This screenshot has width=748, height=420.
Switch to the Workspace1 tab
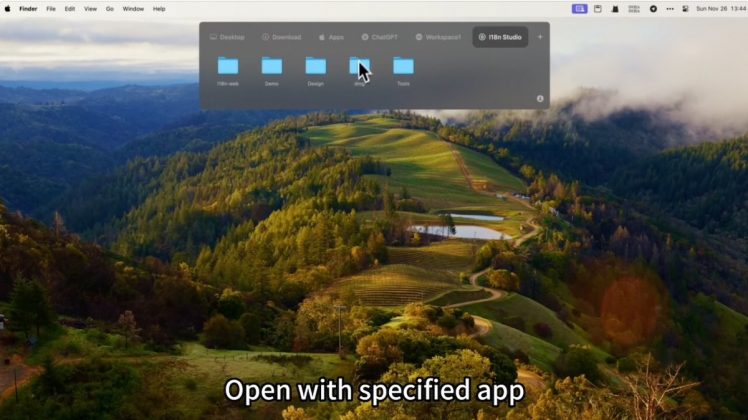tap(439, 37)
